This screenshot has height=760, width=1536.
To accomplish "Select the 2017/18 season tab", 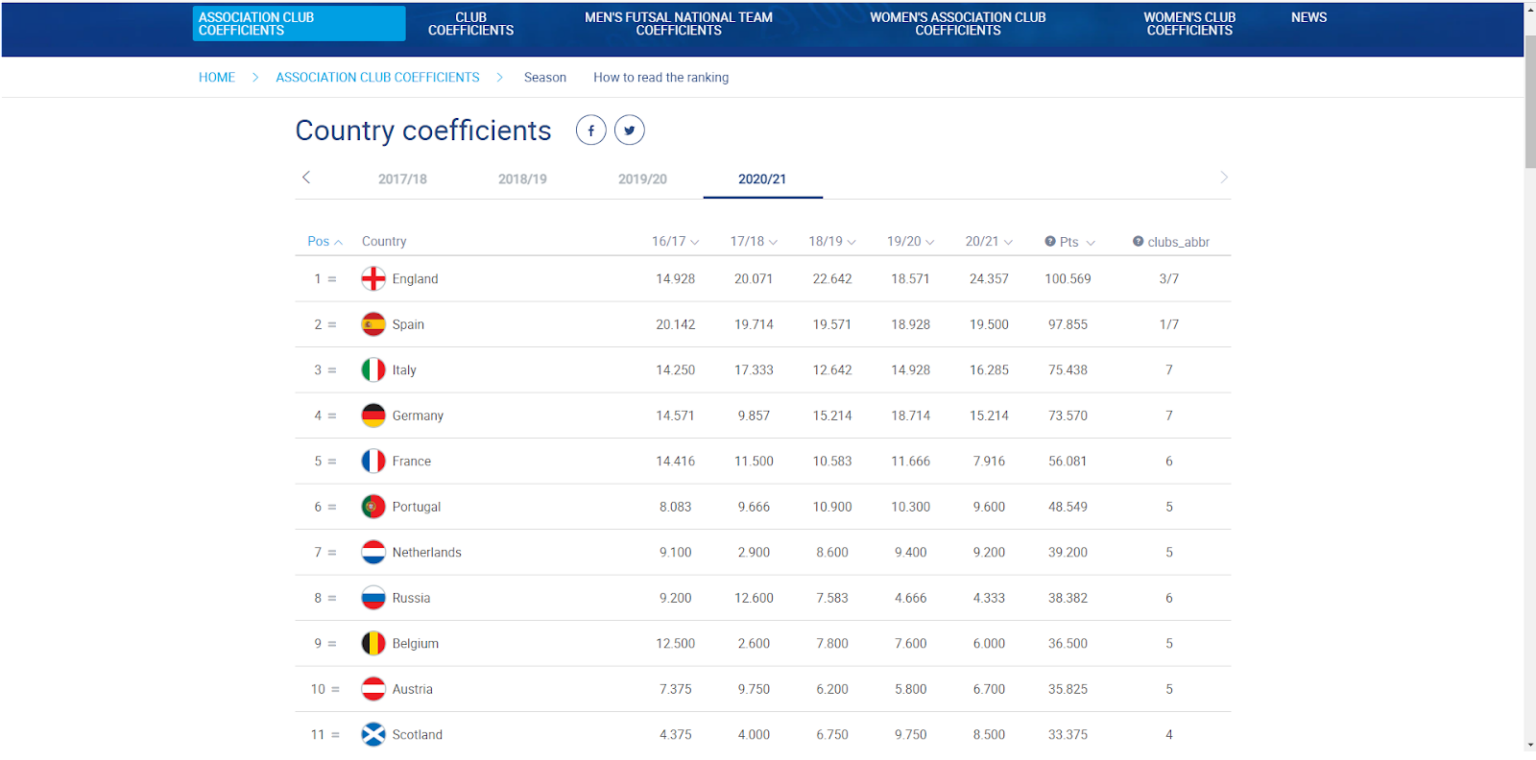I will click(403, 179).
